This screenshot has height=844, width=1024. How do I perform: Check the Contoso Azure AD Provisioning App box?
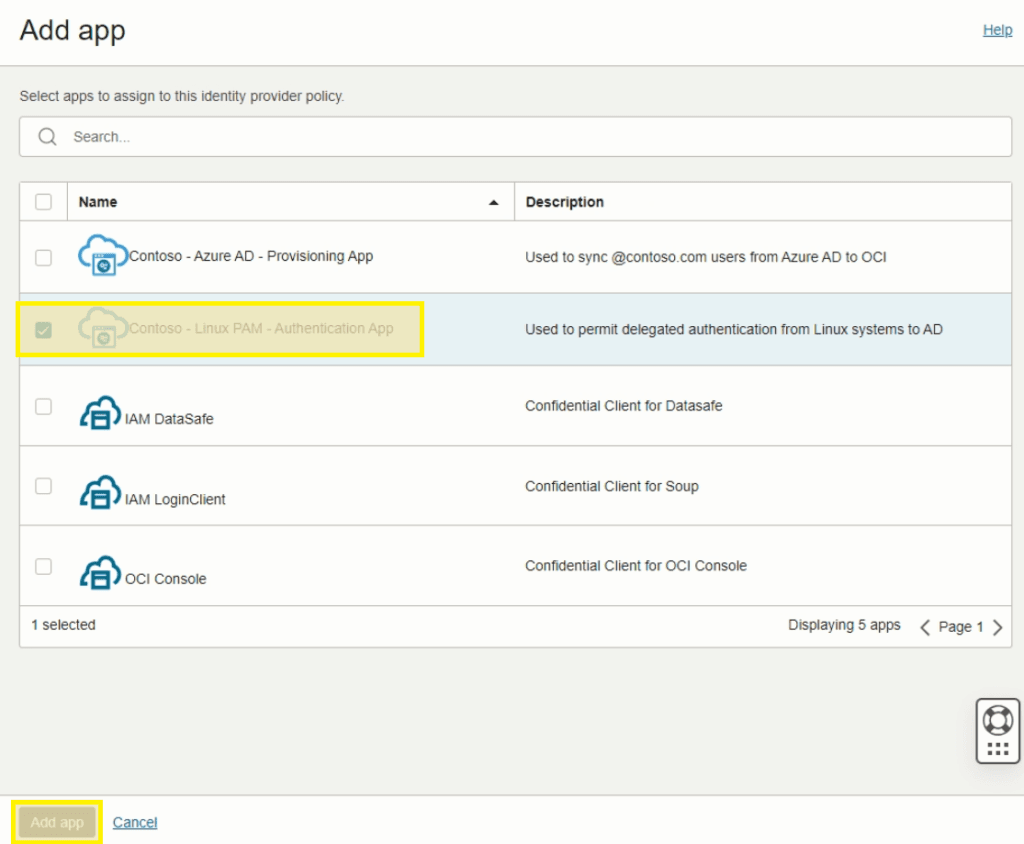coord(43,257)
